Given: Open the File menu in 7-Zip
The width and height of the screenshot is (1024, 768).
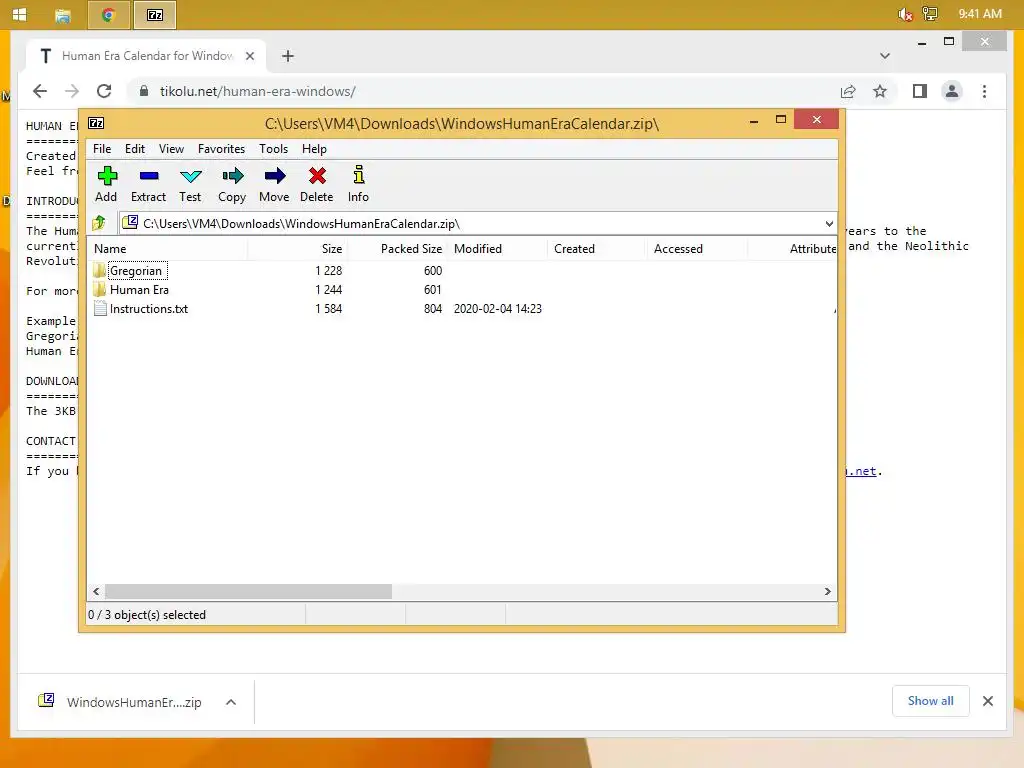Looking at the screenshot, I should (x=102, y=149).
